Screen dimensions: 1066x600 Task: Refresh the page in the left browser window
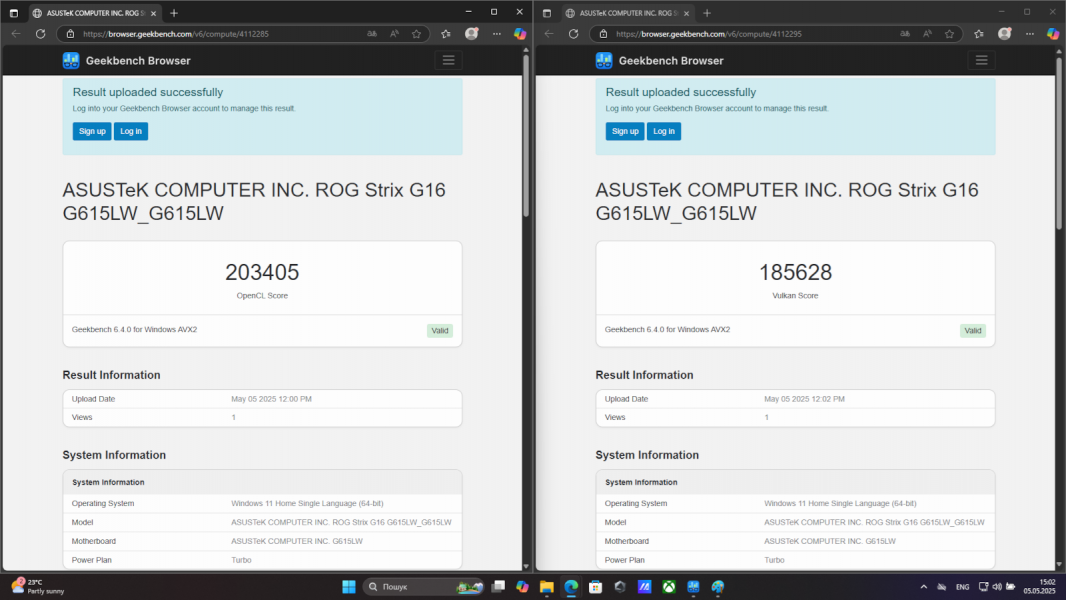click(x=41, y=34)
